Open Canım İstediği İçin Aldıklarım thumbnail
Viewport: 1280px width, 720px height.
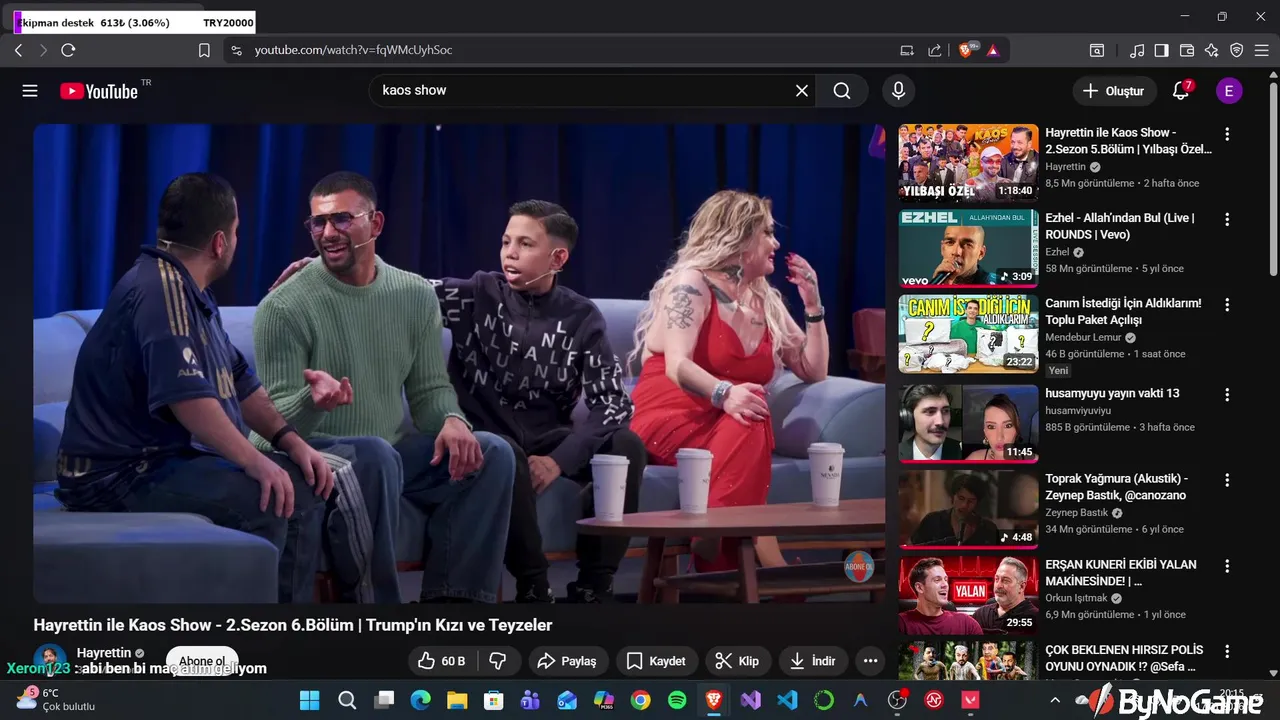[x=968, y=333]
